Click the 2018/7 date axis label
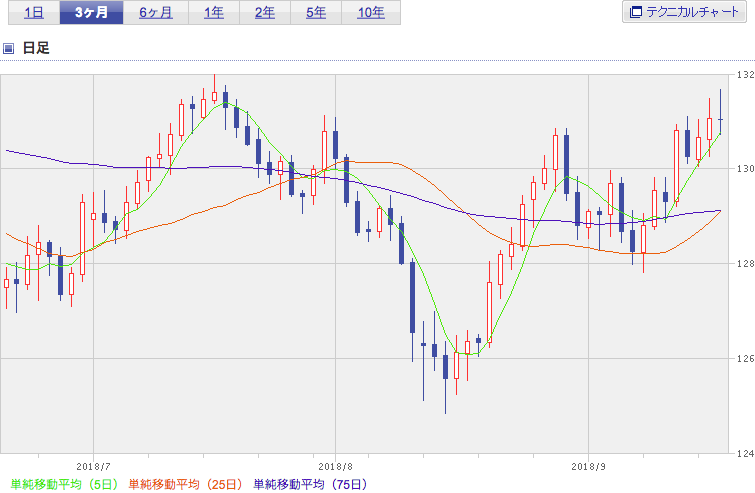Viewport: 755px width, 493px height. (x=93, y=467)
